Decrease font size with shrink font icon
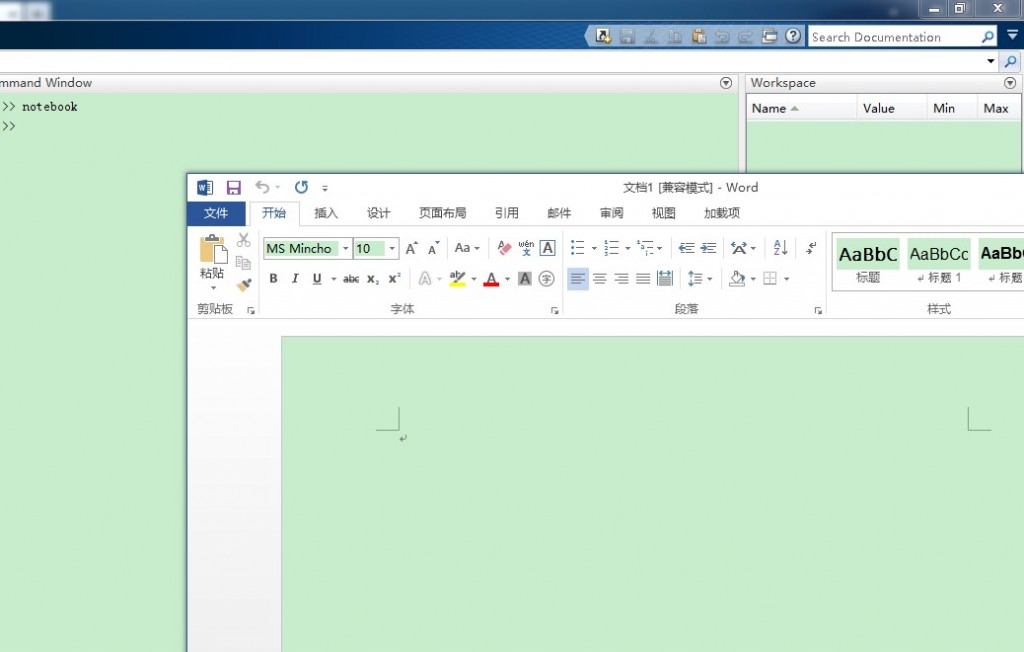Image resolution: width=1024 pixels, height=652 pixels. tap(434, 248)
